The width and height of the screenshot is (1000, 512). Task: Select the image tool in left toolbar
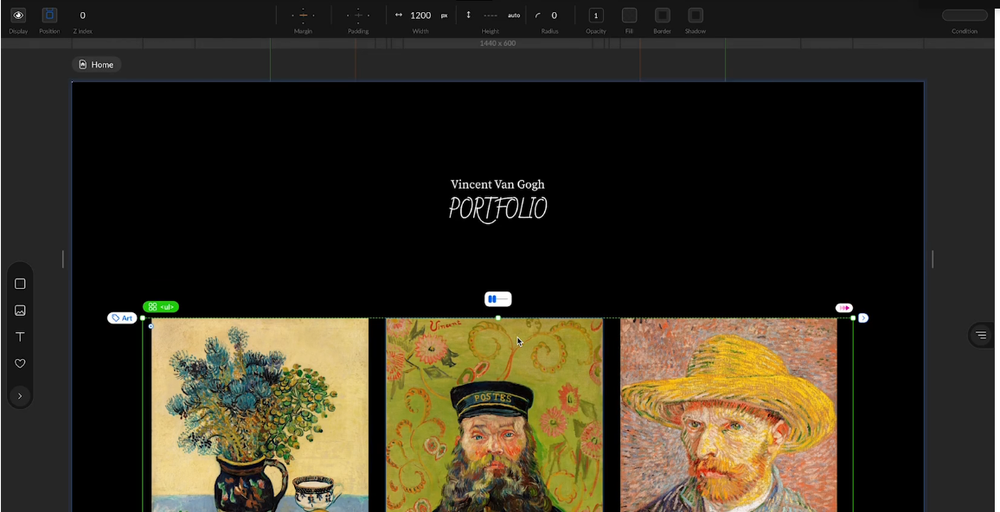tap(20, 311)
